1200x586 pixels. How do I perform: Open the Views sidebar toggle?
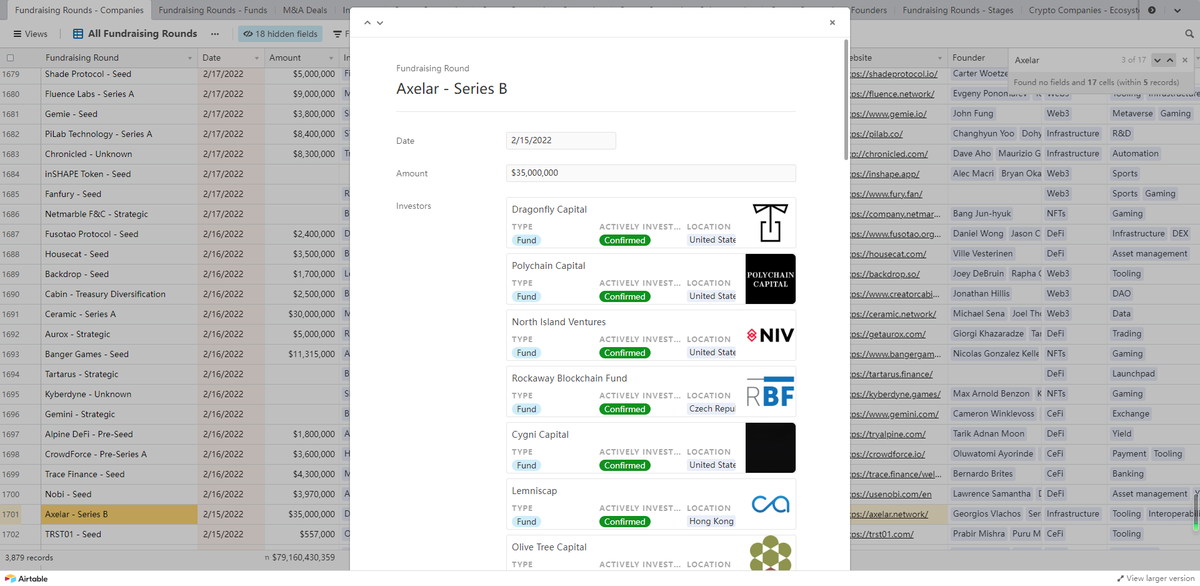pos(30,34)
